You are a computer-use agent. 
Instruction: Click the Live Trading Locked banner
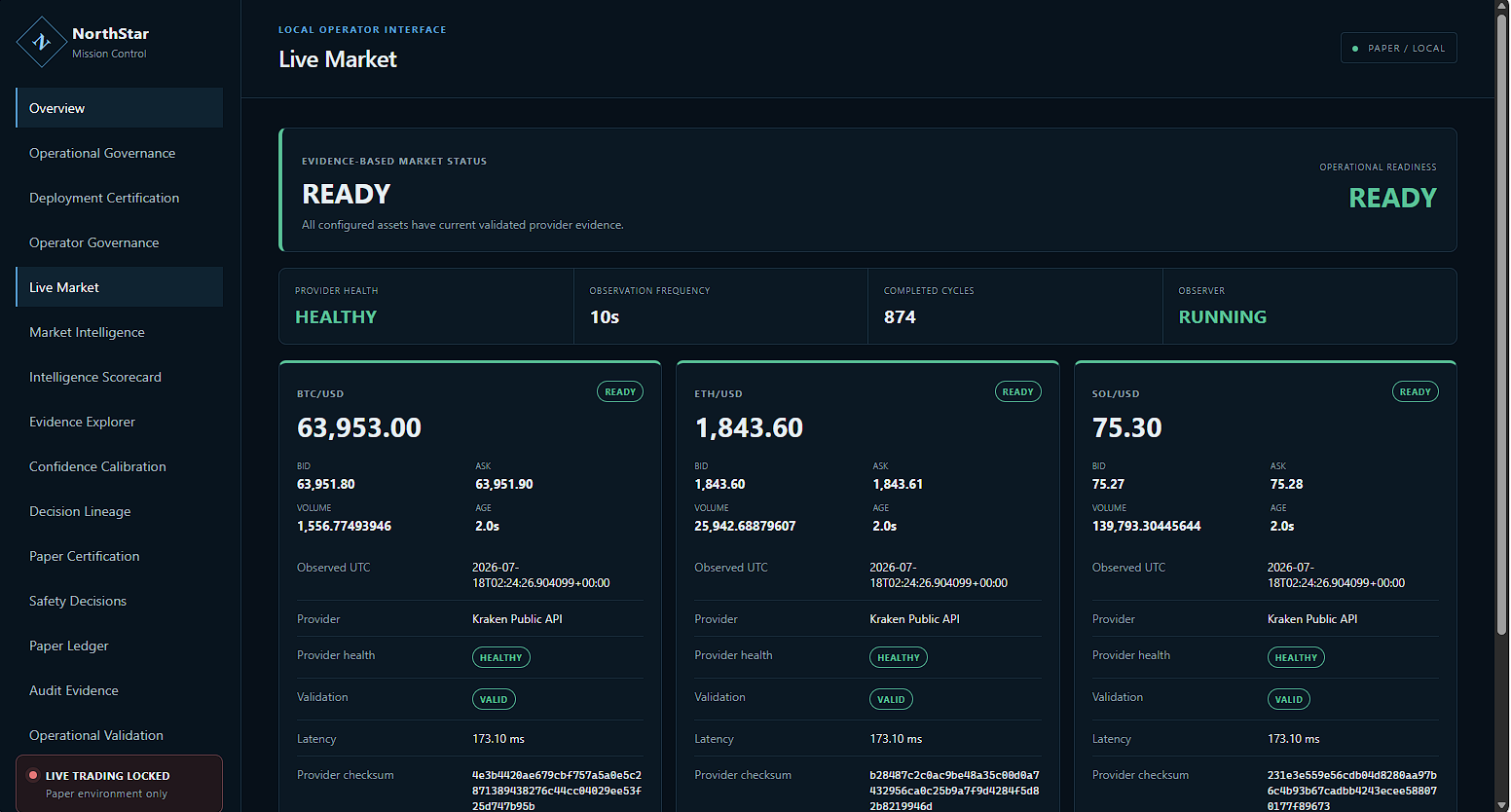120,784
